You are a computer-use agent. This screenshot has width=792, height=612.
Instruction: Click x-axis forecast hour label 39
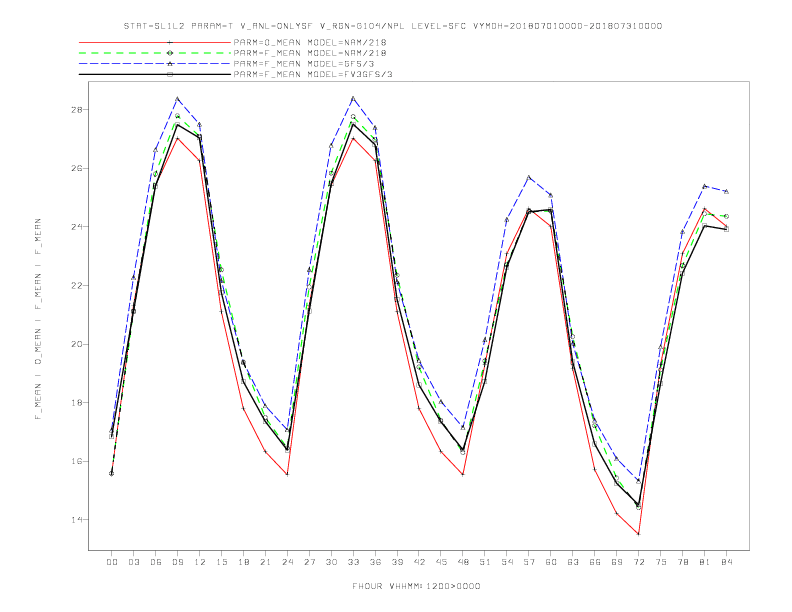(397, 562)
